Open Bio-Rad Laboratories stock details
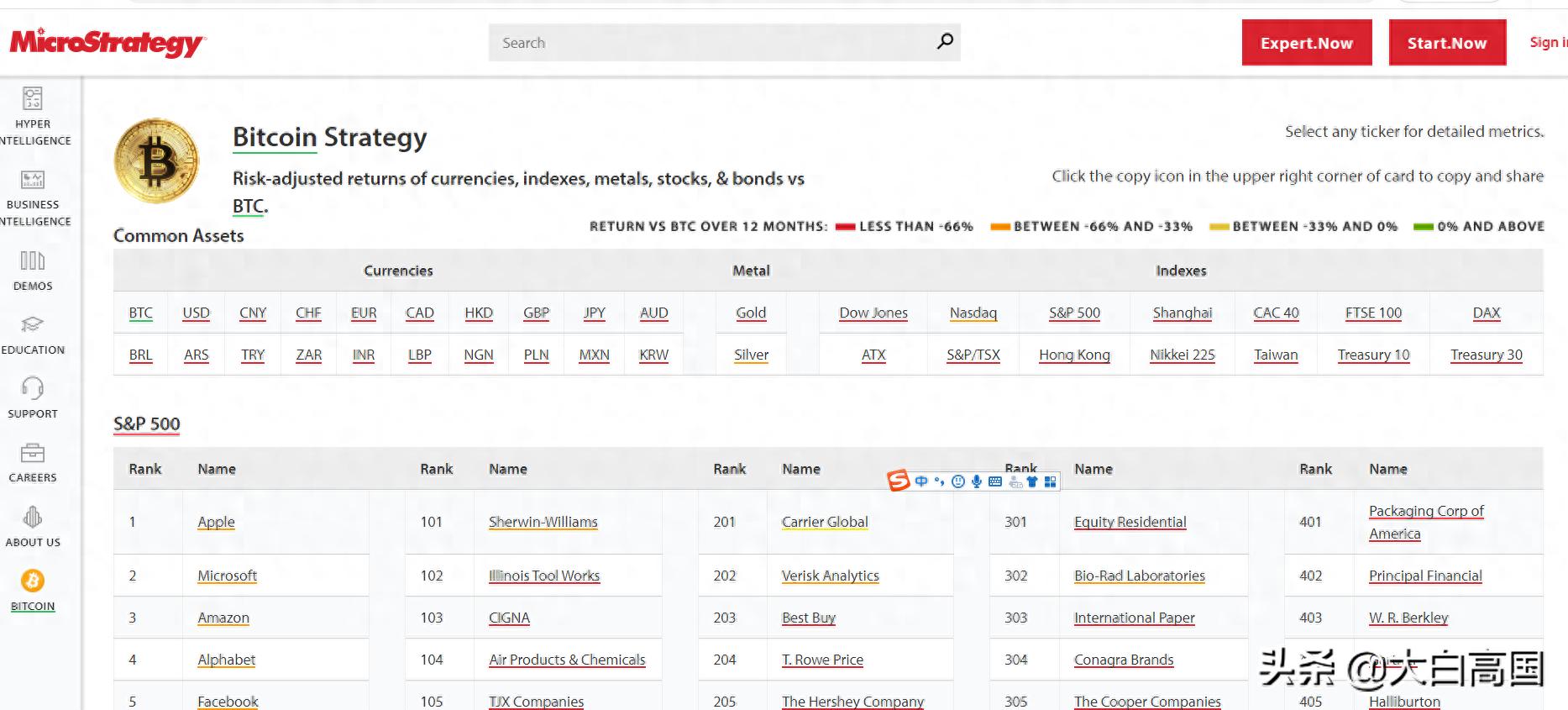This screenshot has height=710, width=1568. coord(1140,576)
